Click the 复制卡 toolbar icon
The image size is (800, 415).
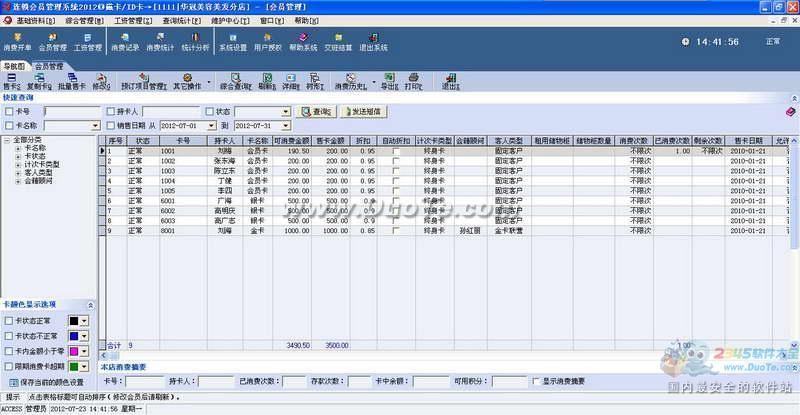coord(39,82)
